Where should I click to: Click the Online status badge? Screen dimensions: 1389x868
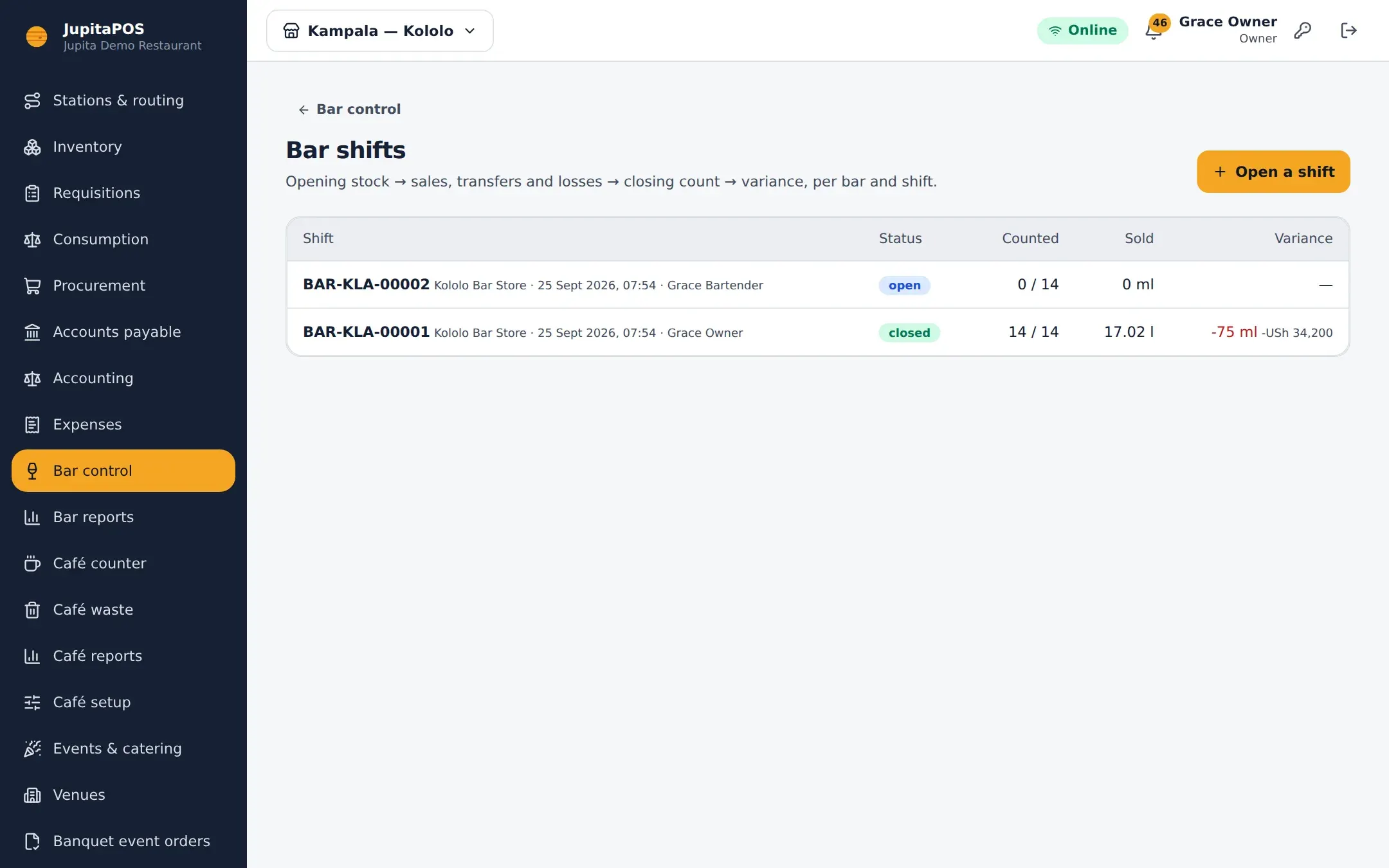pyautogui.click(x=1082, y=30)
